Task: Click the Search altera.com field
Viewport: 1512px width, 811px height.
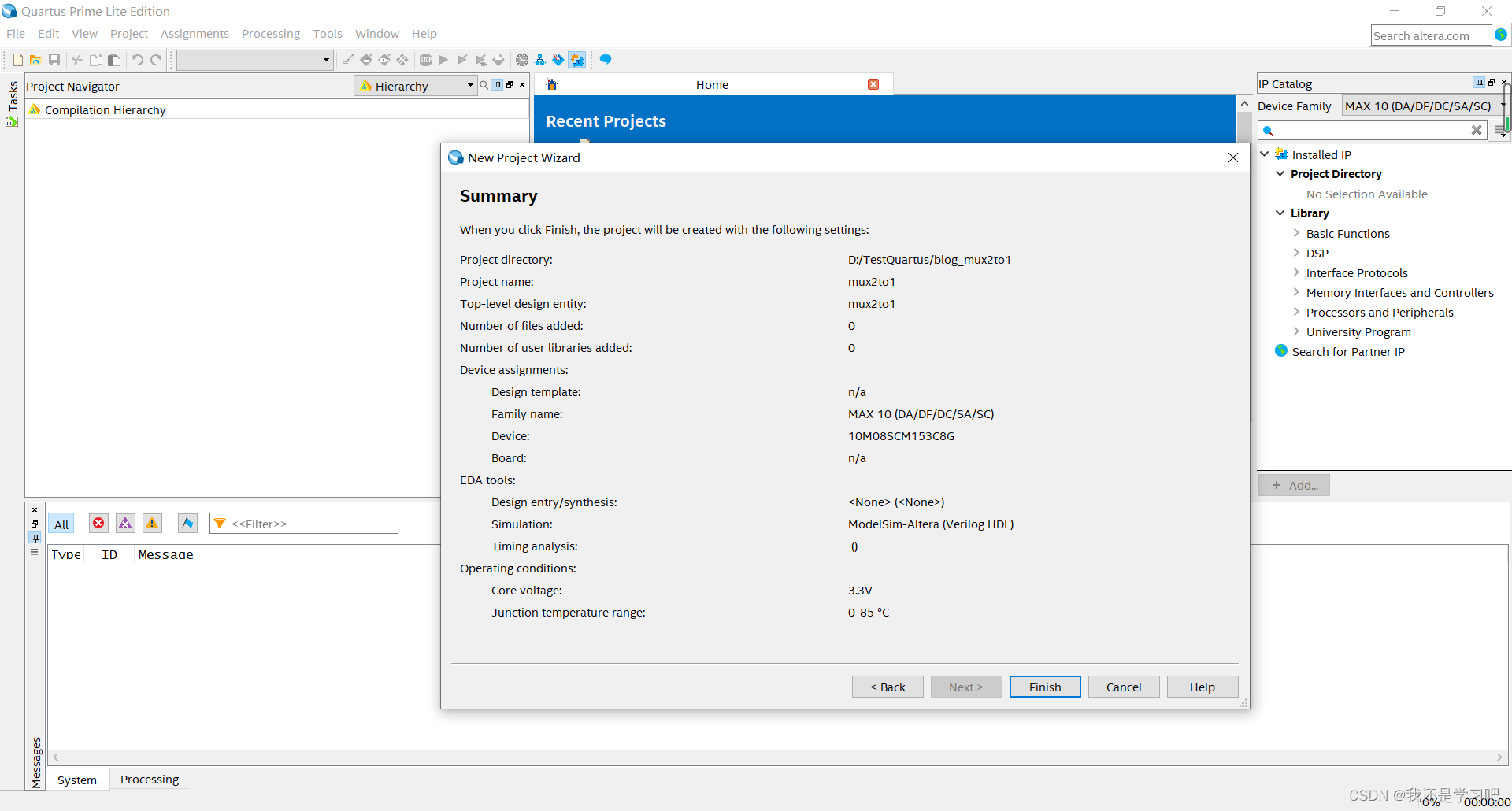Action: click(x=1431, y=35)
